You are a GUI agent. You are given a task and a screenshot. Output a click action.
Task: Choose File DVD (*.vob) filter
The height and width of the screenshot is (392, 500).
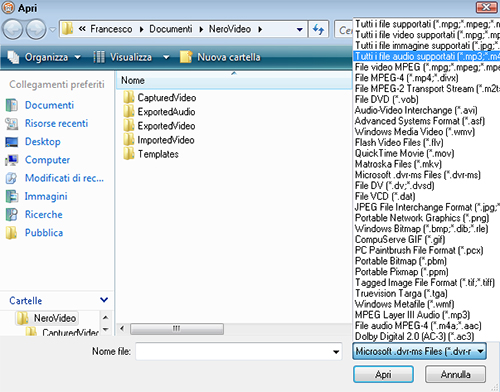427,99
